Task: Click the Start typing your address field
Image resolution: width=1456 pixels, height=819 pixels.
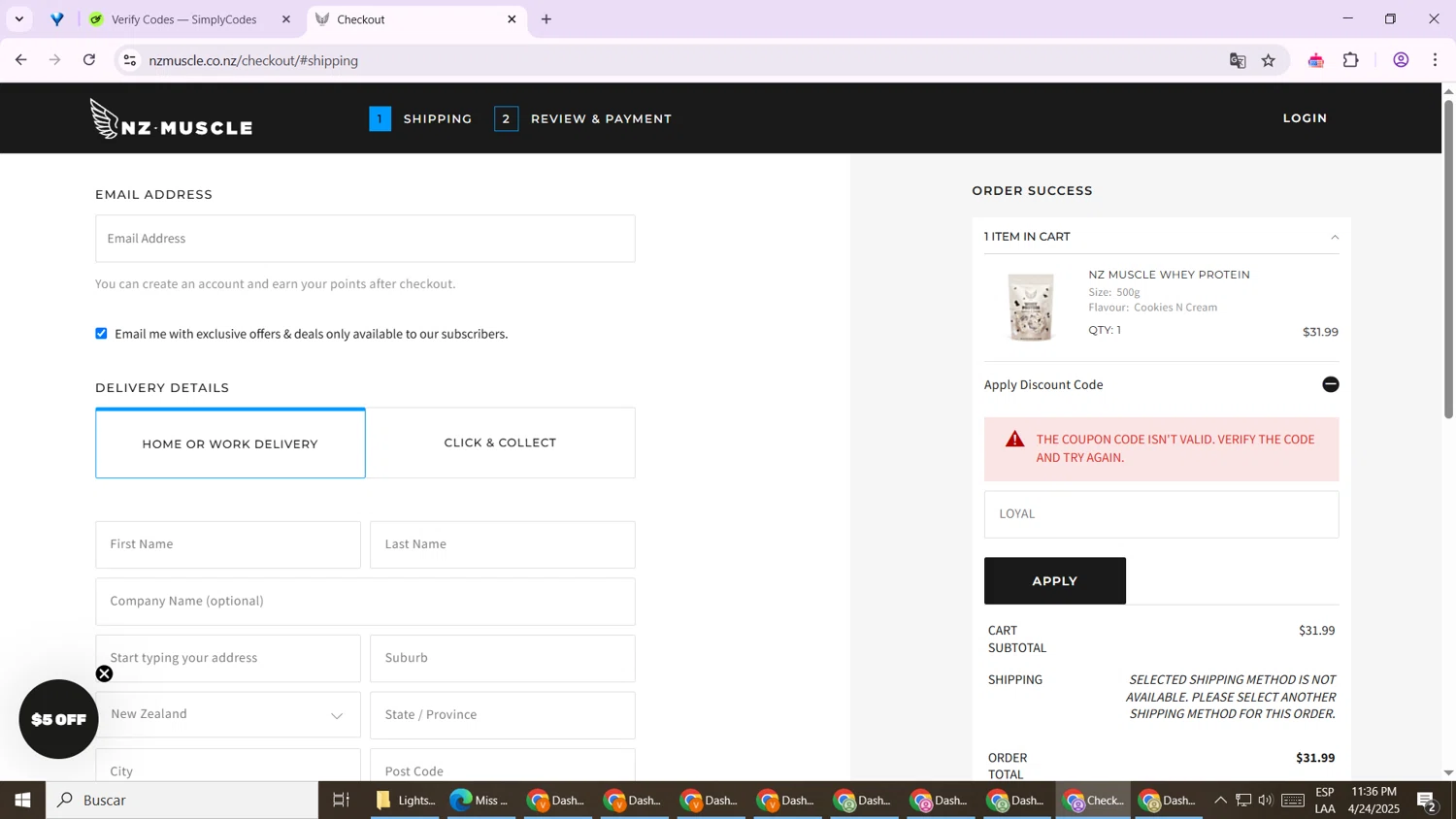Action: [x=228, y=658]
